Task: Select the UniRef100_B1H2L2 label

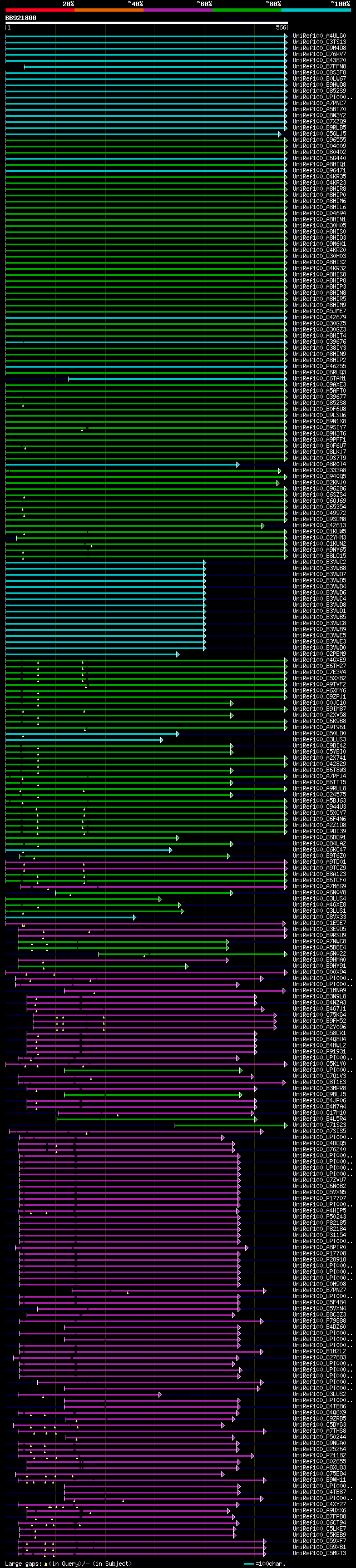Action: click(x=319, y=1351)
